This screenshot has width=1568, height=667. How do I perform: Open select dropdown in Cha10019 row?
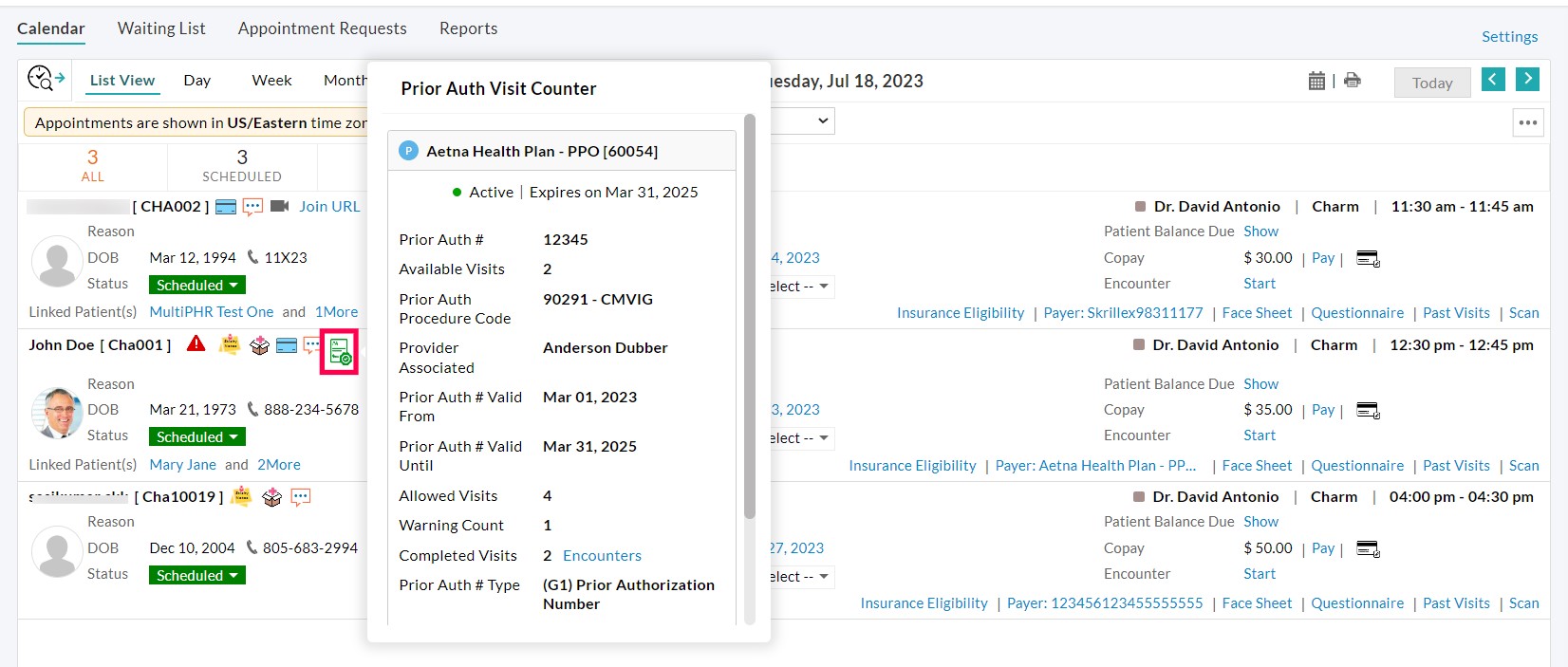pyautogui.click(x=802, y=576)
